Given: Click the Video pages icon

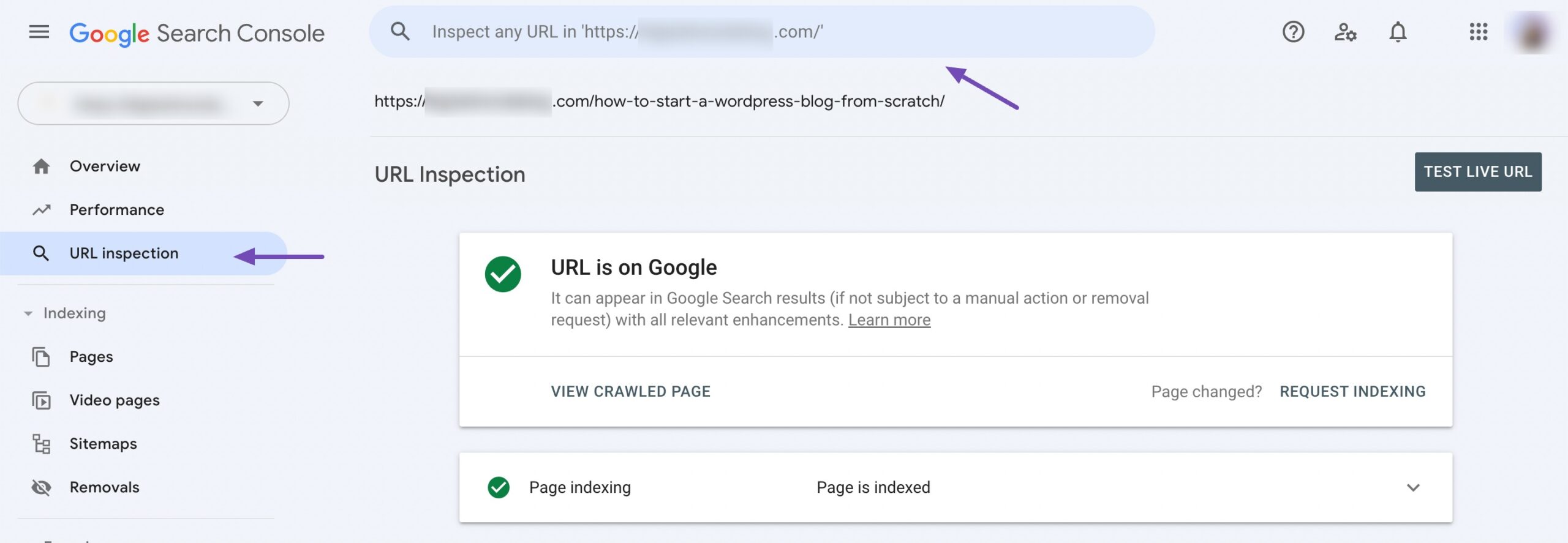Looking at the screenshot, I should (41, 400).
